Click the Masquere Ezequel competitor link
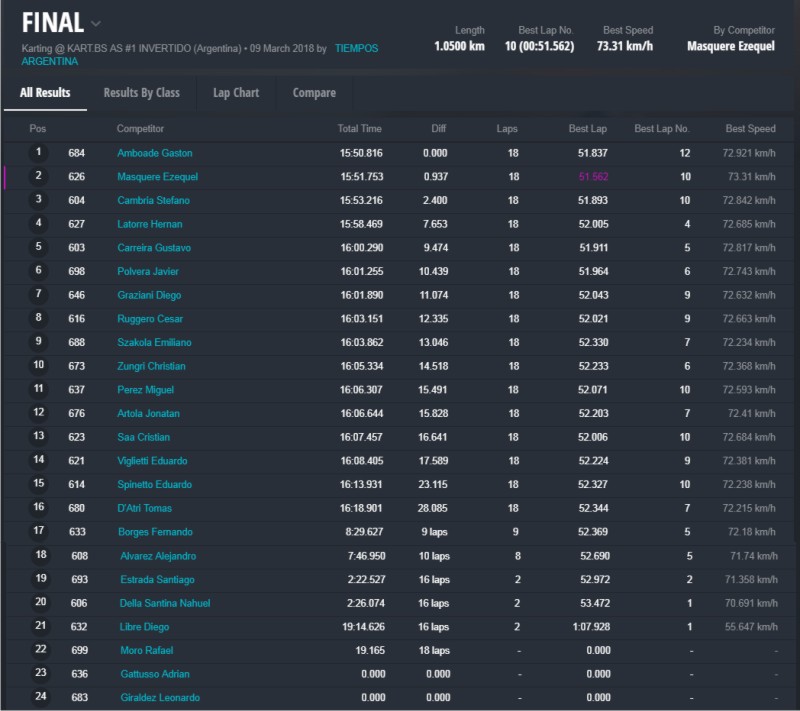 coord(157,177)
